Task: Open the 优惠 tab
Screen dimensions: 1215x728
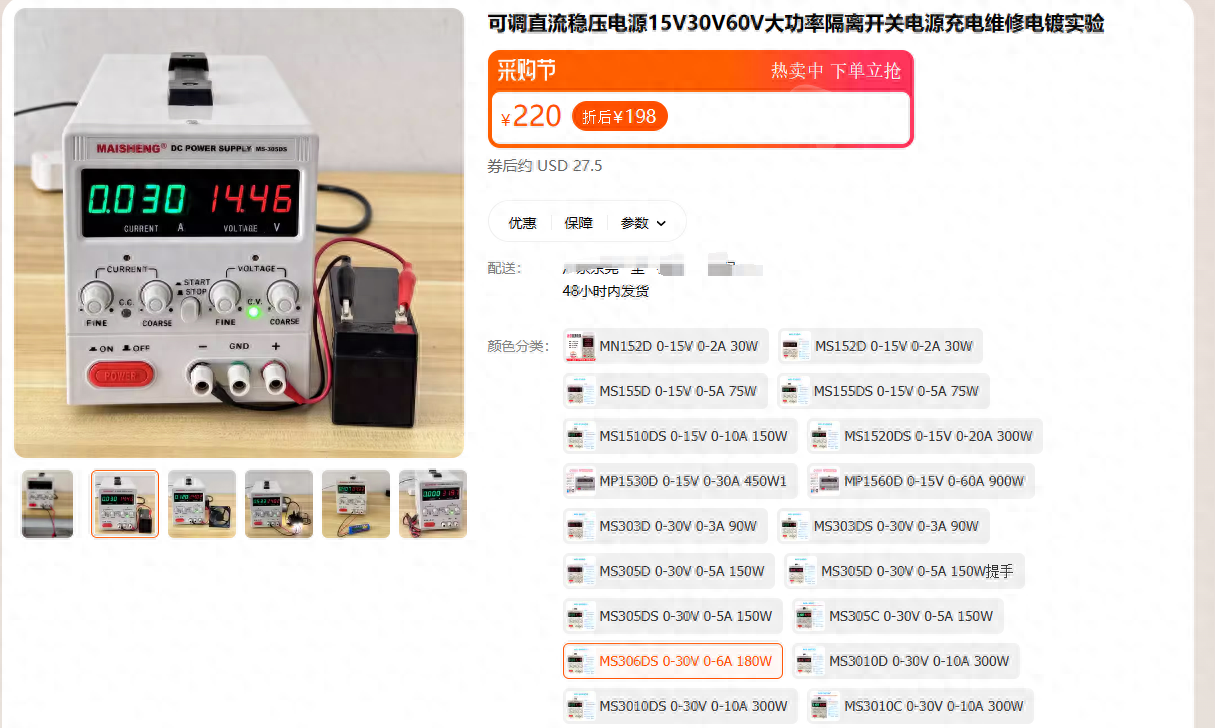Action: click(x=522, y=223)
